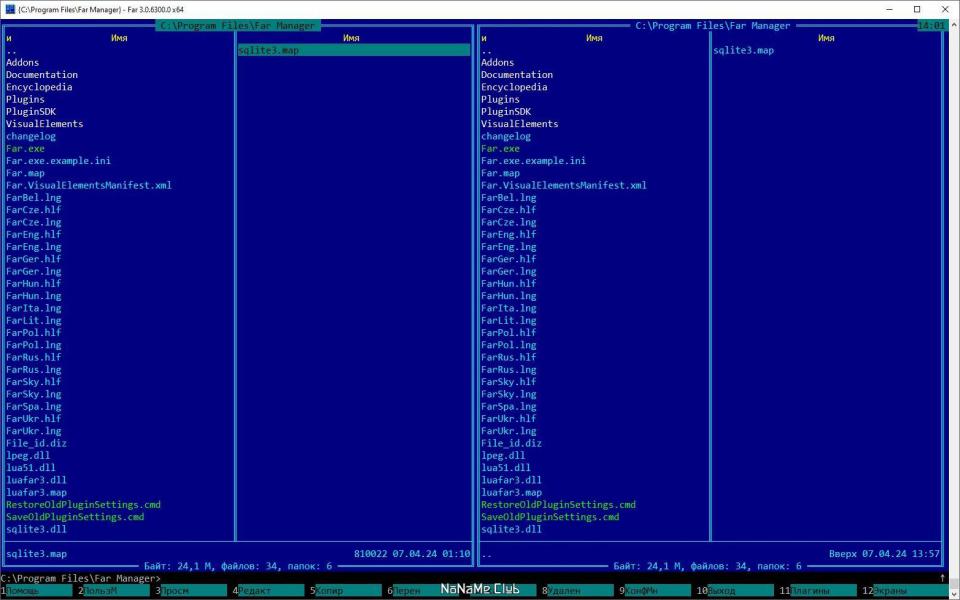This screenshot has width=960, height=600.
Task: Select FarBel.lng in the left panel
Action: [34, 197]
